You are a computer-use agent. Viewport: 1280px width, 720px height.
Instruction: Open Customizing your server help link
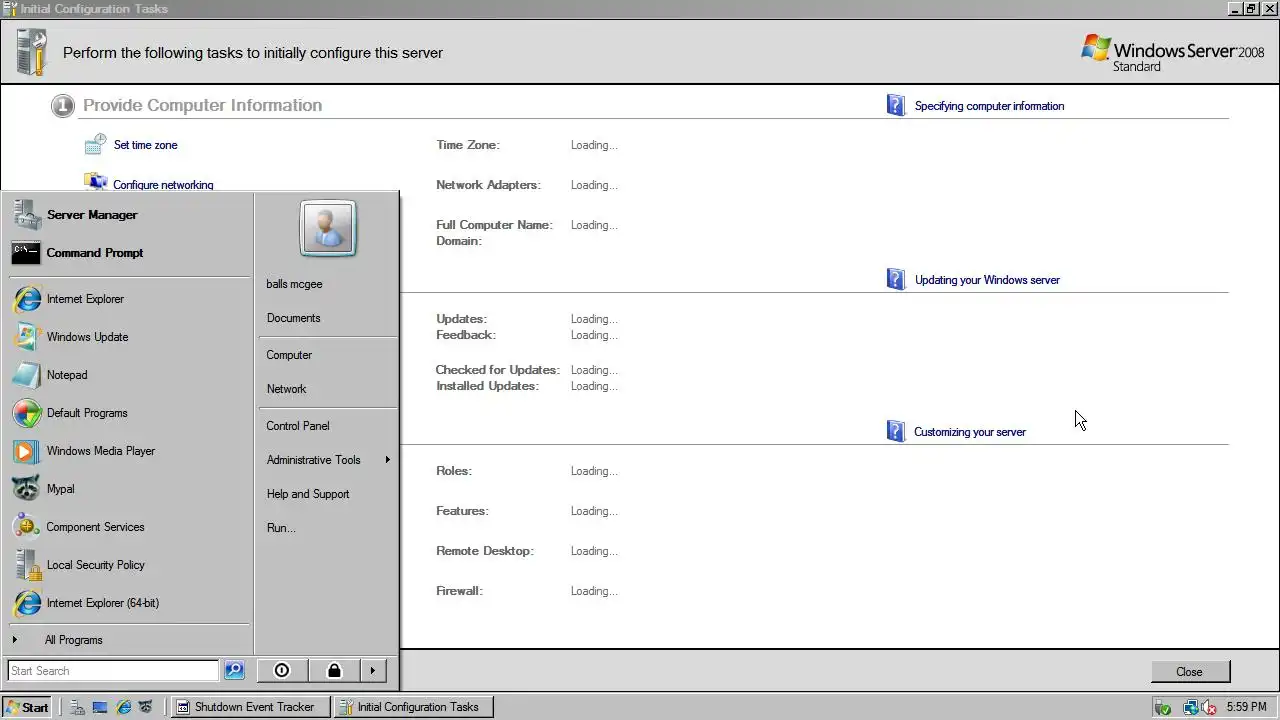point(970,432)
